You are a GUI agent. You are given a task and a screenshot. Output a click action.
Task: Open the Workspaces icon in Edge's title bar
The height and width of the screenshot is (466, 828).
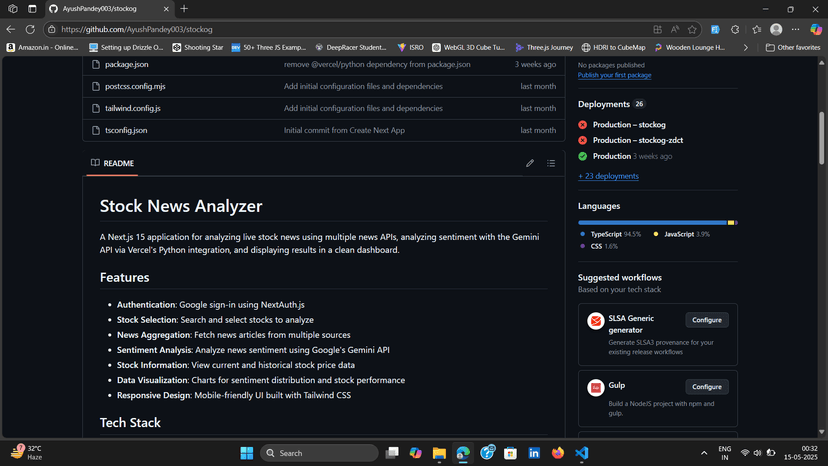[13, 8]
